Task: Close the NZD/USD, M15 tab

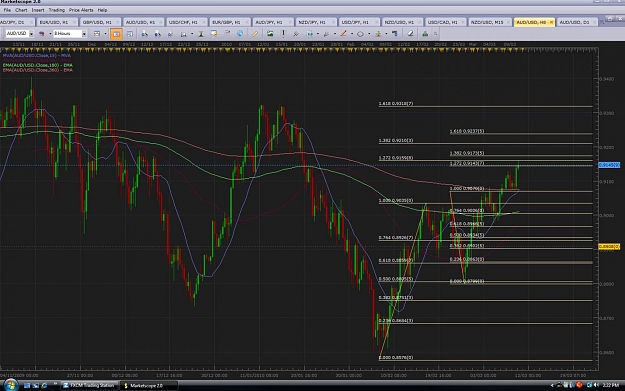Action: 508,22
